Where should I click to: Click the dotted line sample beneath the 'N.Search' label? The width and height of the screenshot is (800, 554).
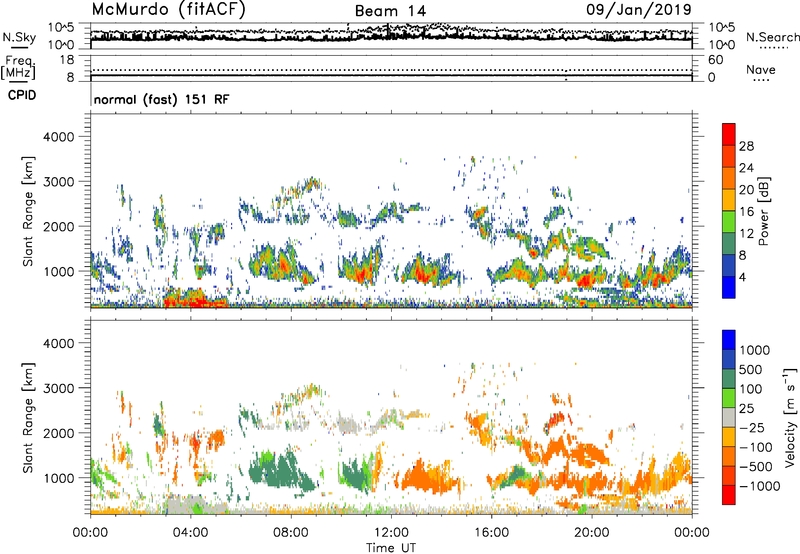tap(774, 48)
